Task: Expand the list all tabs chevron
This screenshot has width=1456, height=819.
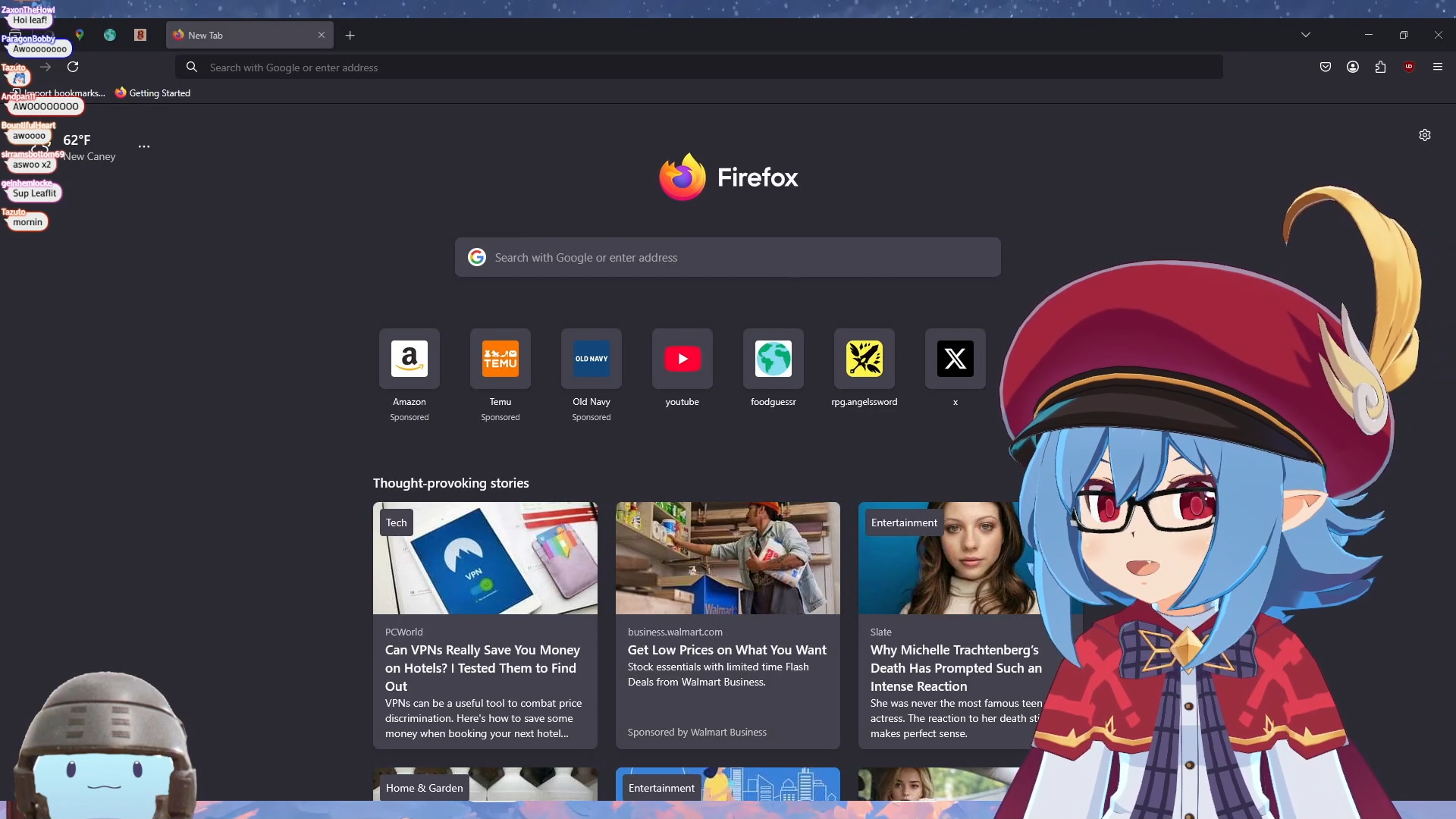Action: coord(1306,35)
